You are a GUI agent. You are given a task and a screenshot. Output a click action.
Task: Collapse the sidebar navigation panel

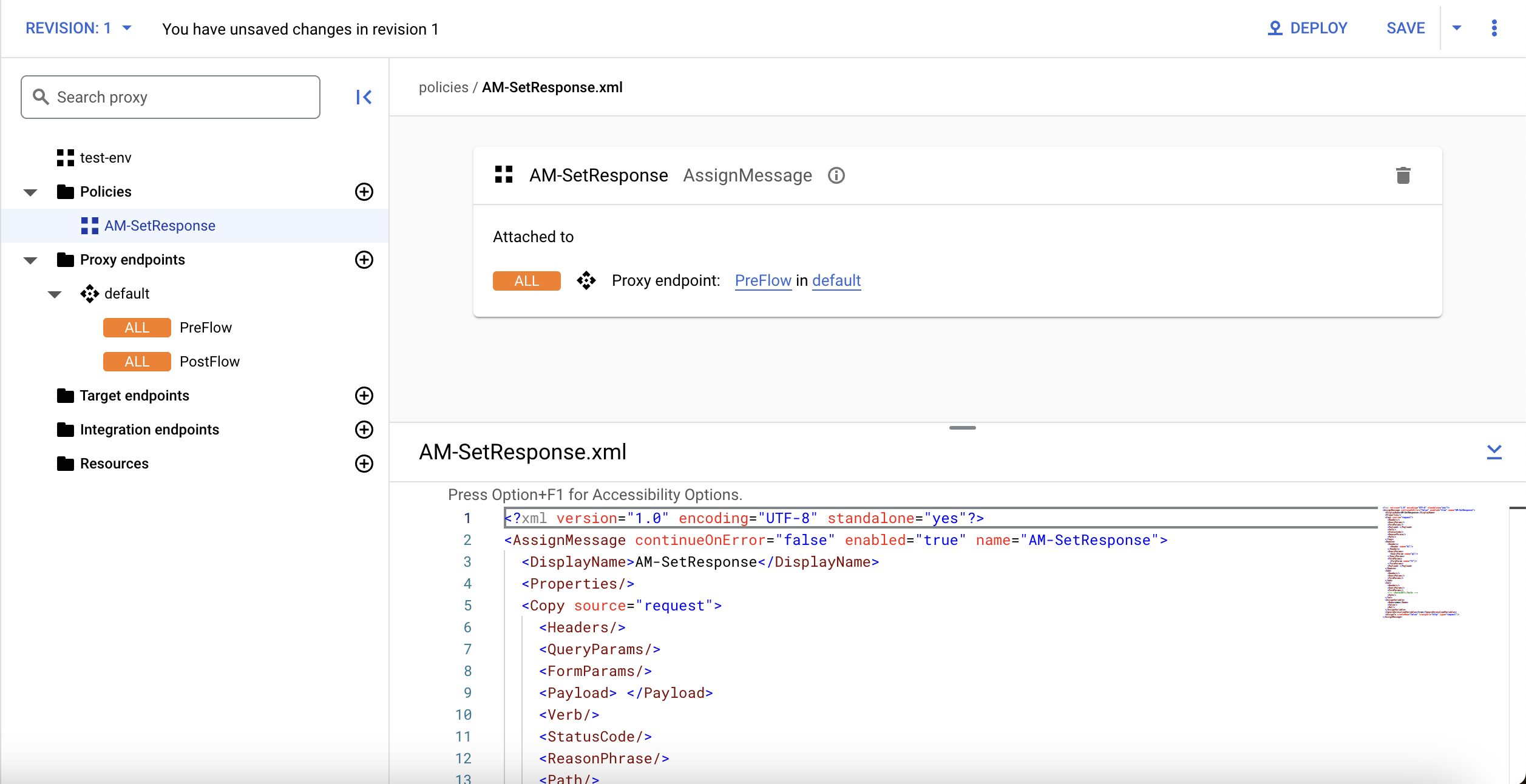[x=364, y=97]
